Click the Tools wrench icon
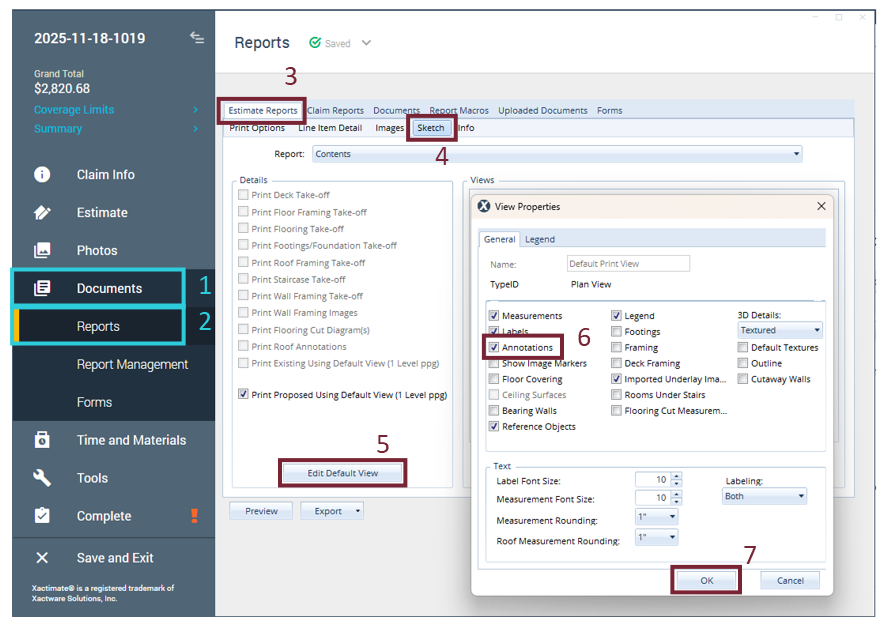886x627 pixels. tap(42, 478)
